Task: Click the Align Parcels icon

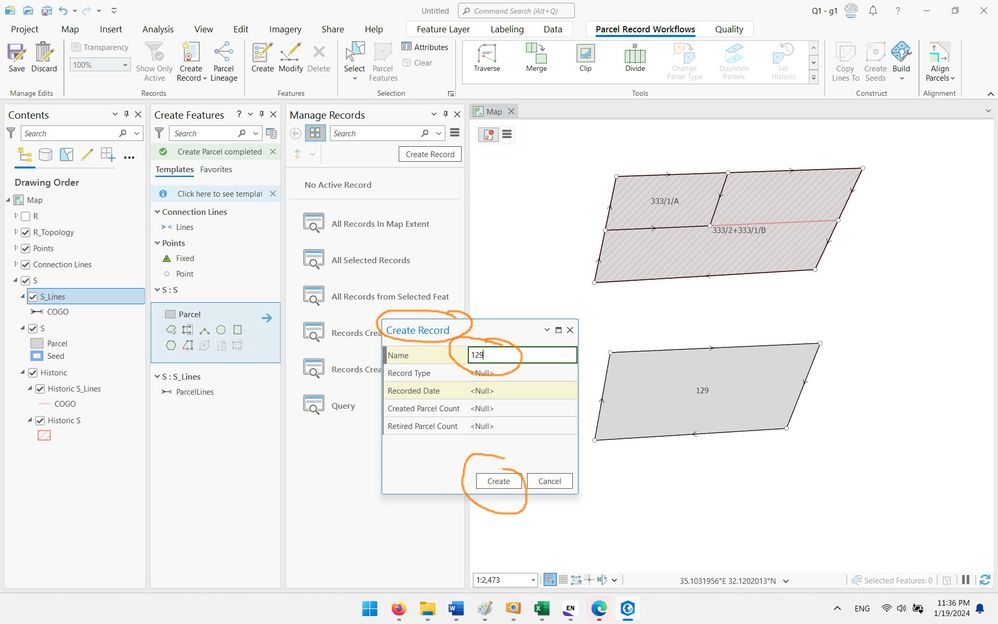Action: coord(939,52)
